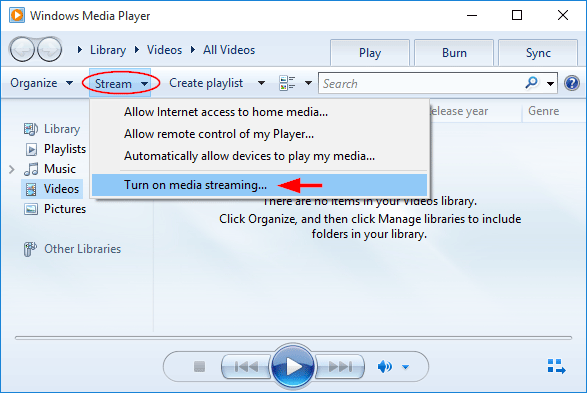
Task: Open the Create playlist dropdown arrow
Action: [261, 83]
